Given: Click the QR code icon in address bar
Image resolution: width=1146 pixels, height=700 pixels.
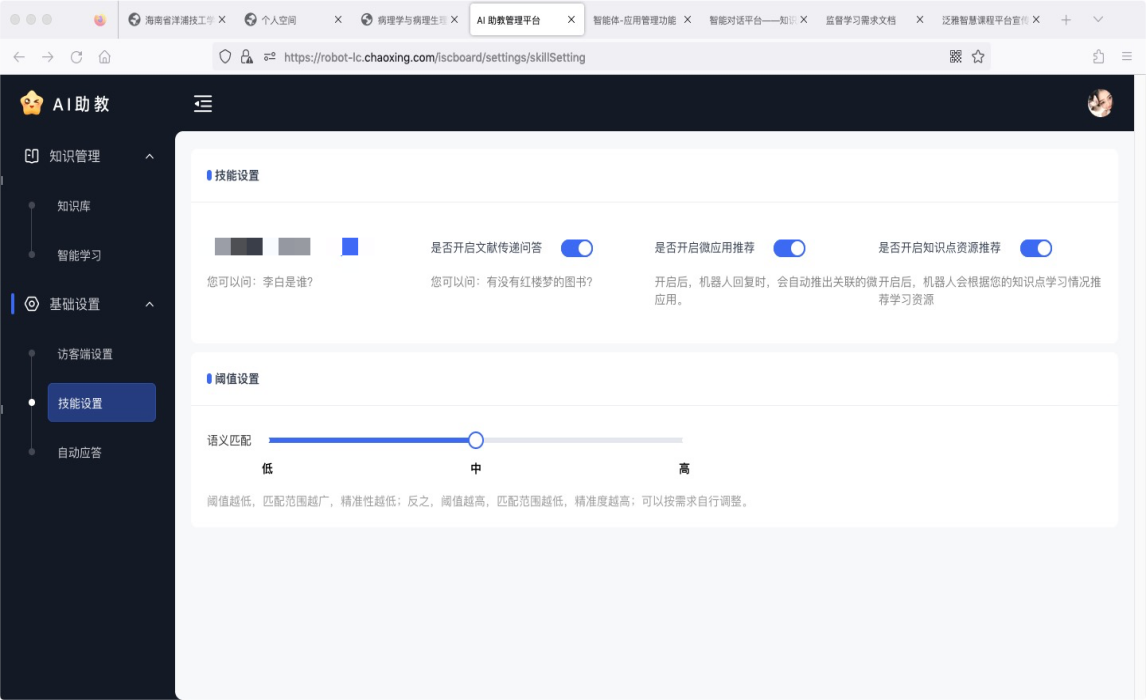Looking at the screenshot, I should [x=956, y=57].
